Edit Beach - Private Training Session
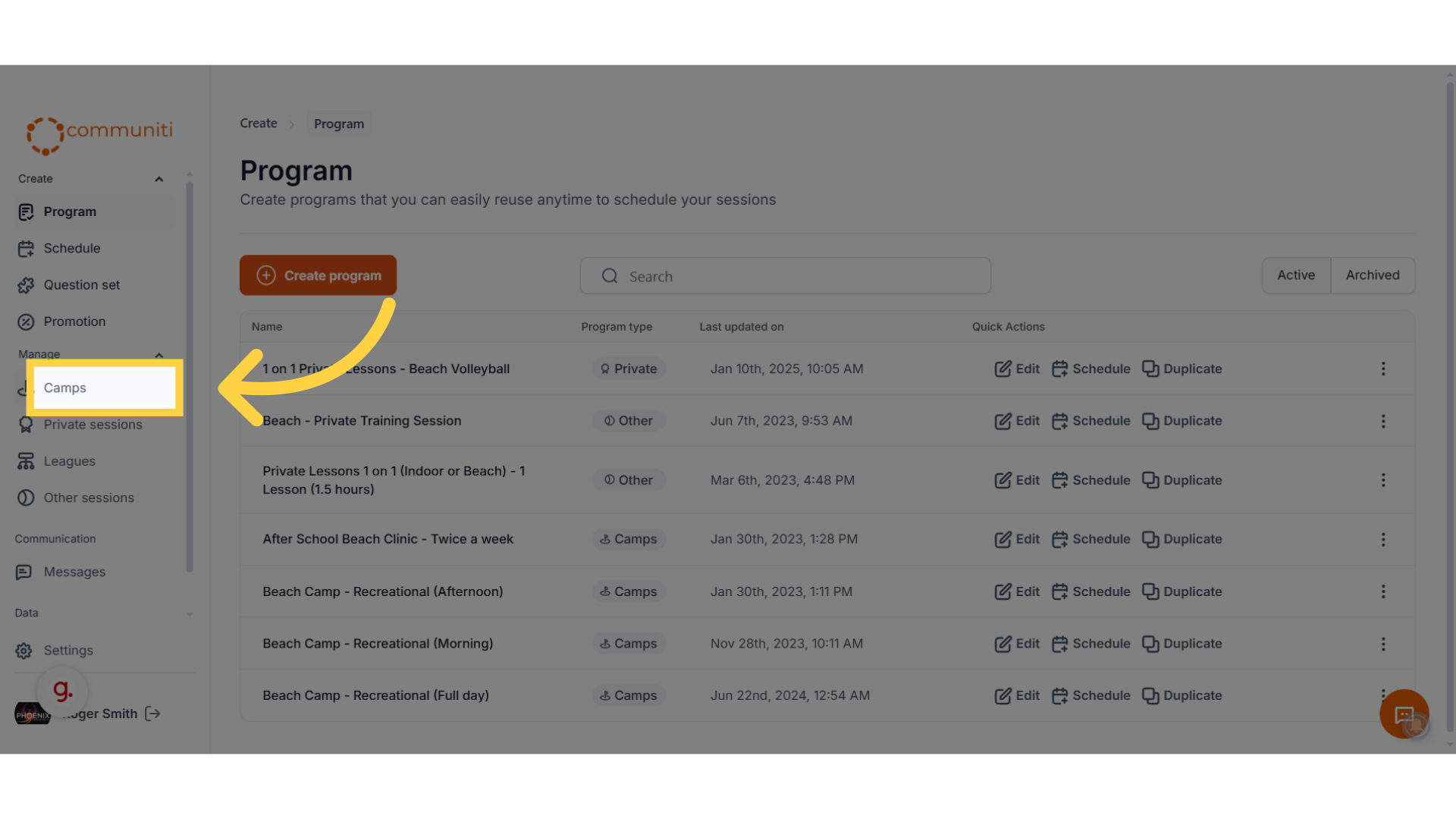Screen dimensions: 1456x819 [x=1017, y=421]
